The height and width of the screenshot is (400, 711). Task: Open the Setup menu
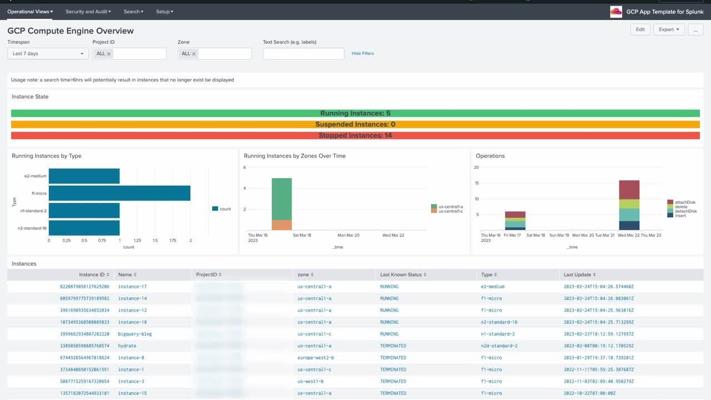point(163,12)
